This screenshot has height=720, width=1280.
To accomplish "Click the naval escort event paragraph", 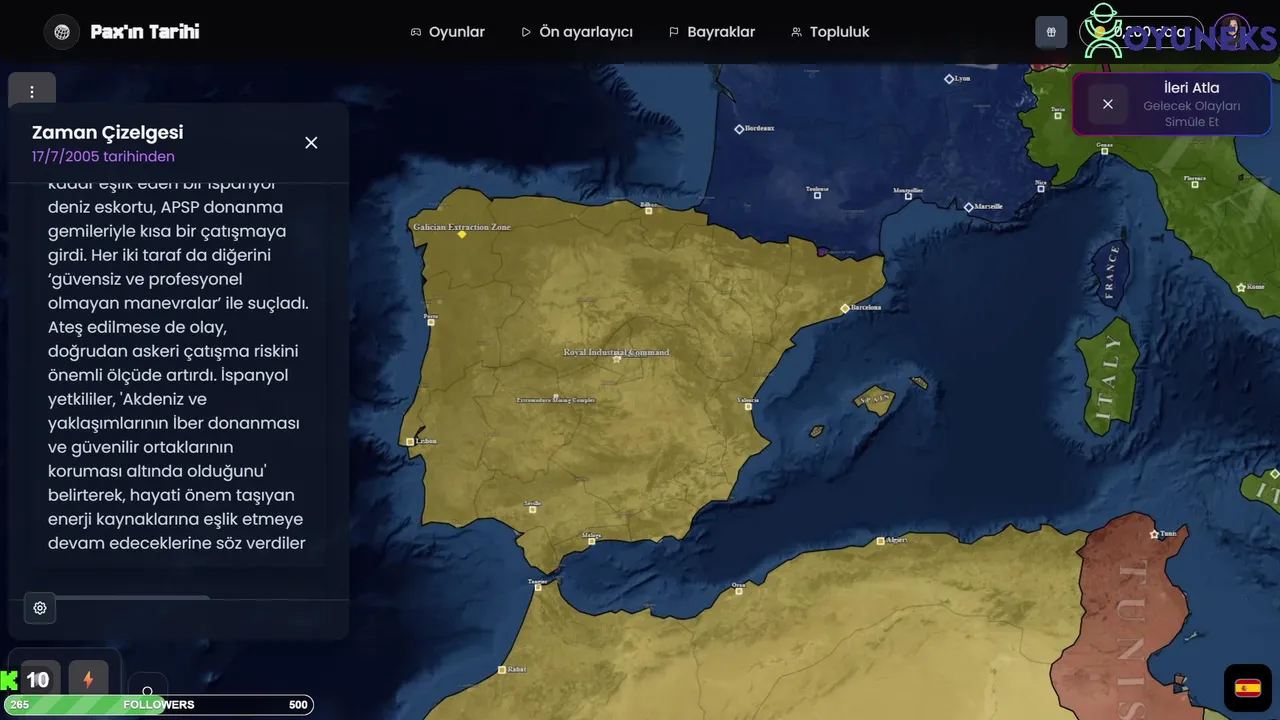I will [178, 364].
